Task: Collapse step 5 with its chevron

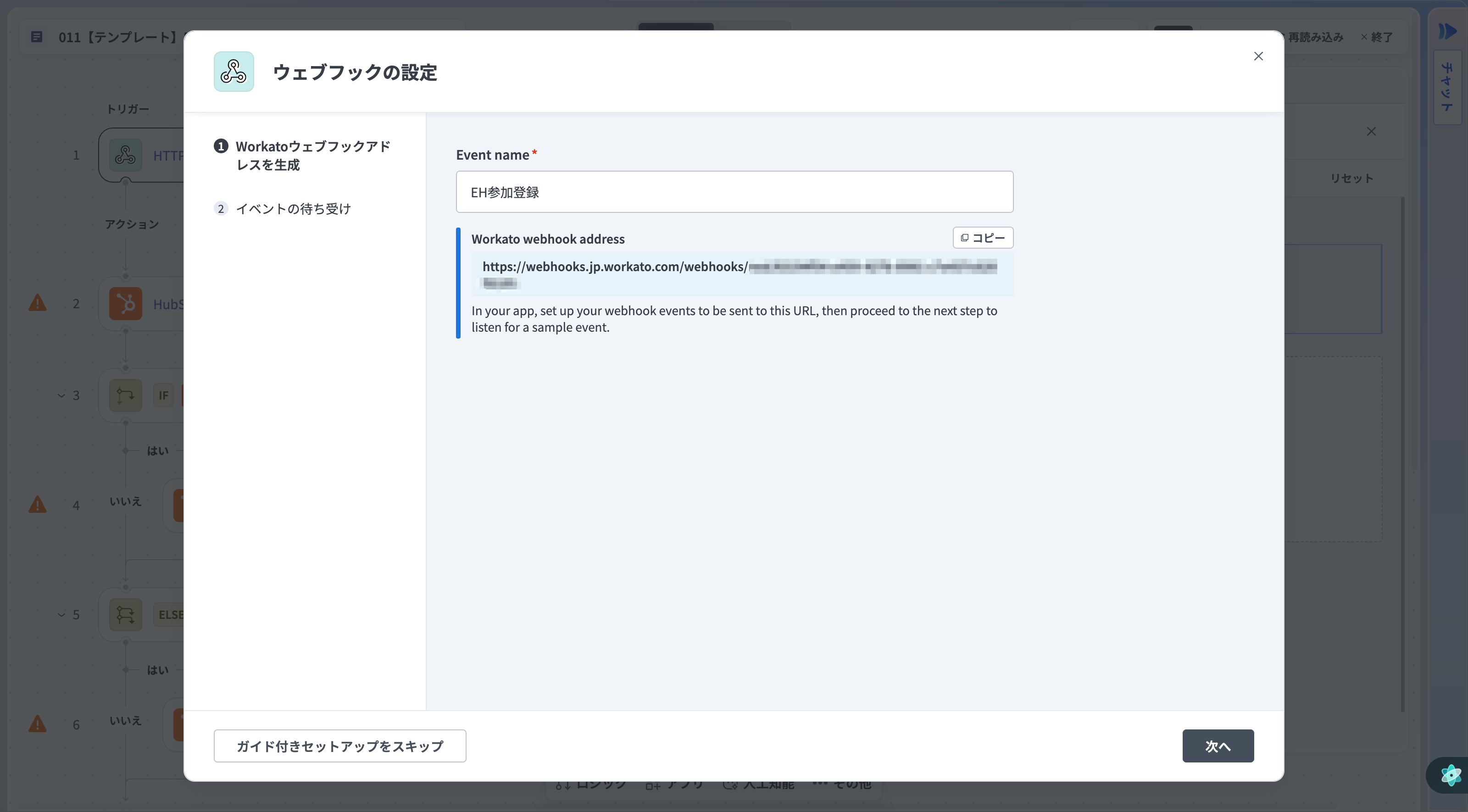Action: [x=61, y=615]
